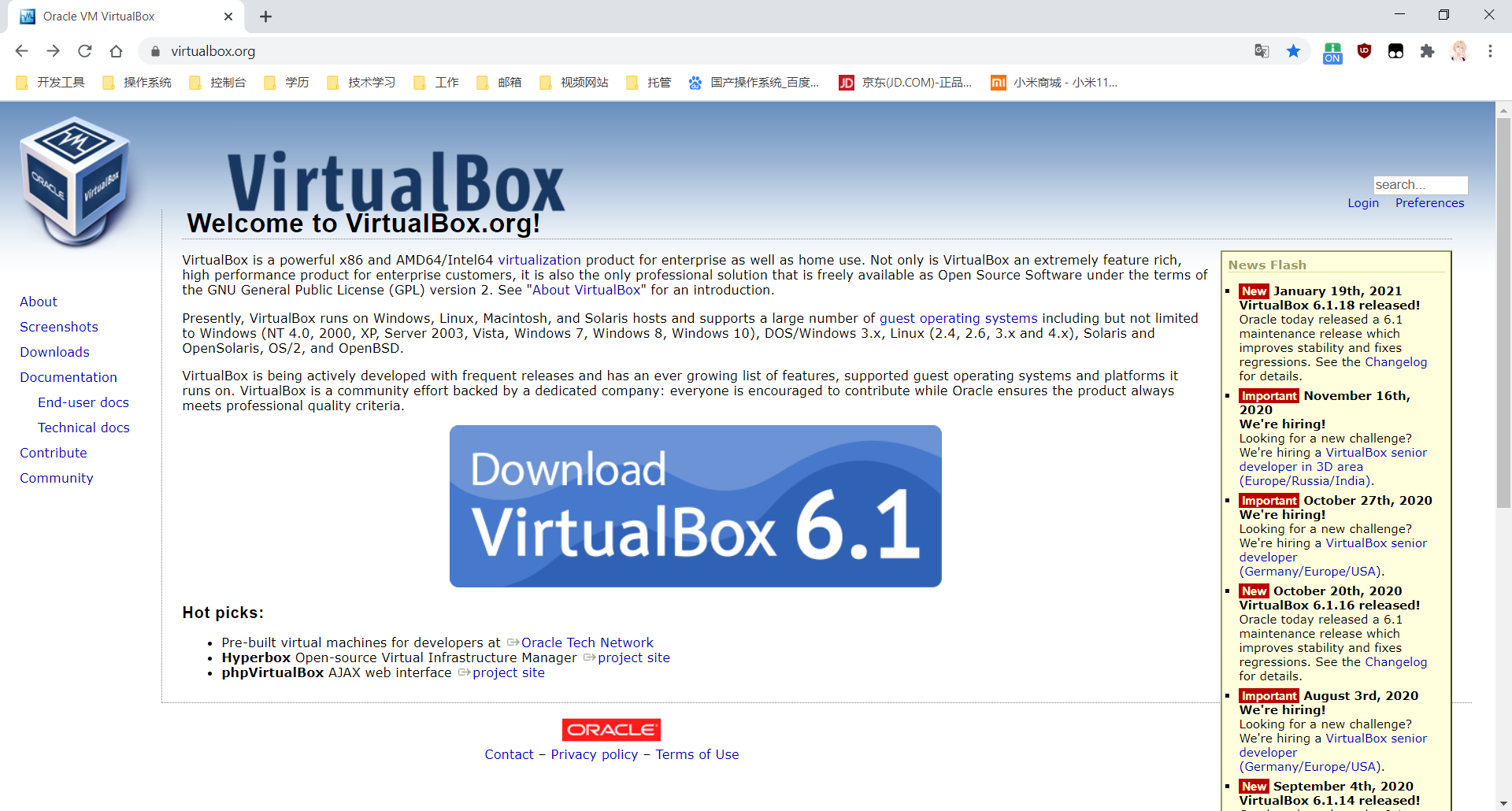Image resolution: width=1512 pixels, height=811 pixels.
Task: Open the 托管 bookmark folder
Action: tap(649, 83)
